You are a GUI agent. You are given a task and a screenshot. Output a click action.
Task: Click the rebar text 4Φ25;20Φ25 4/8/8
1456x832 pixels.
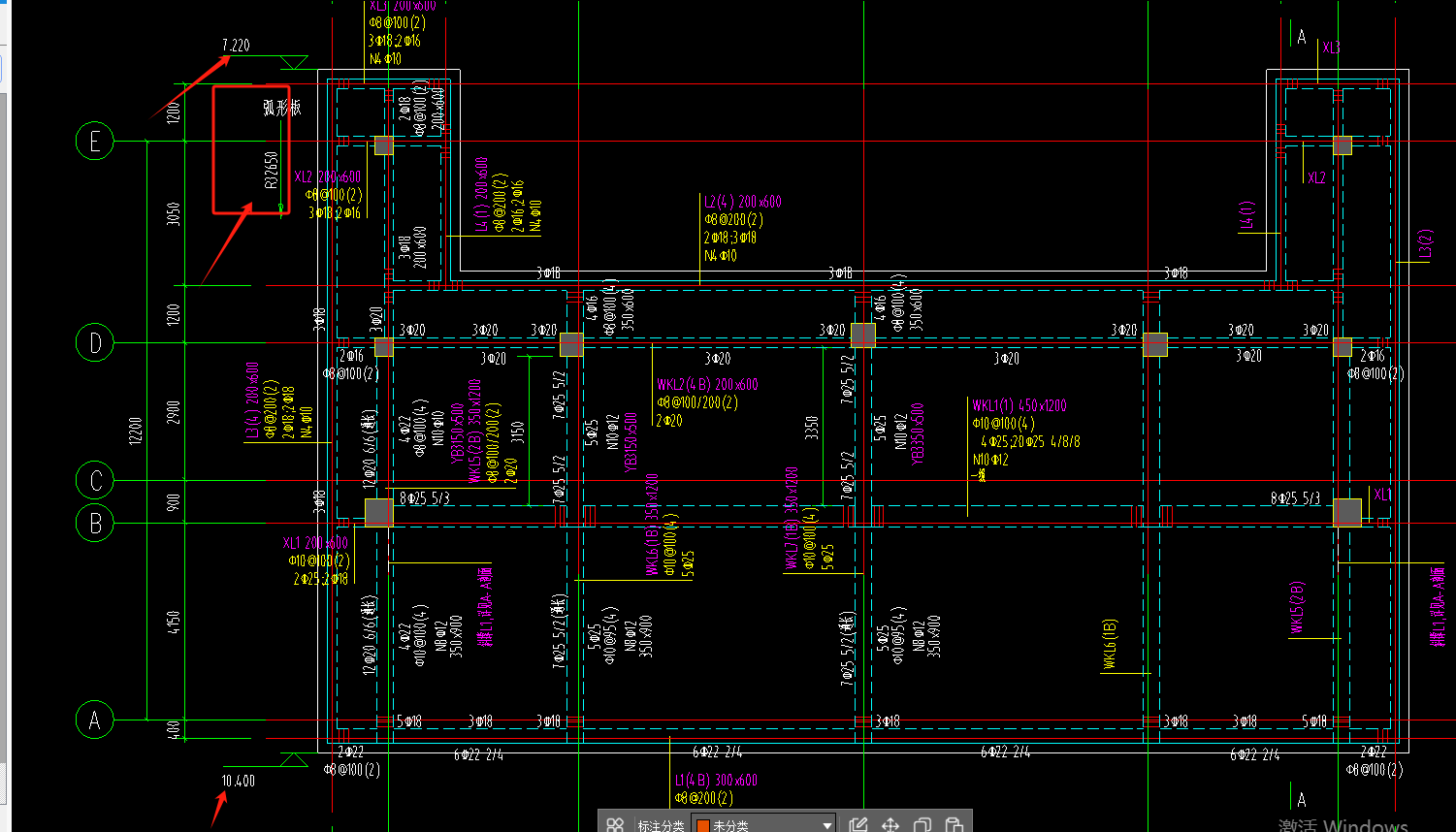pos(1030,441)
